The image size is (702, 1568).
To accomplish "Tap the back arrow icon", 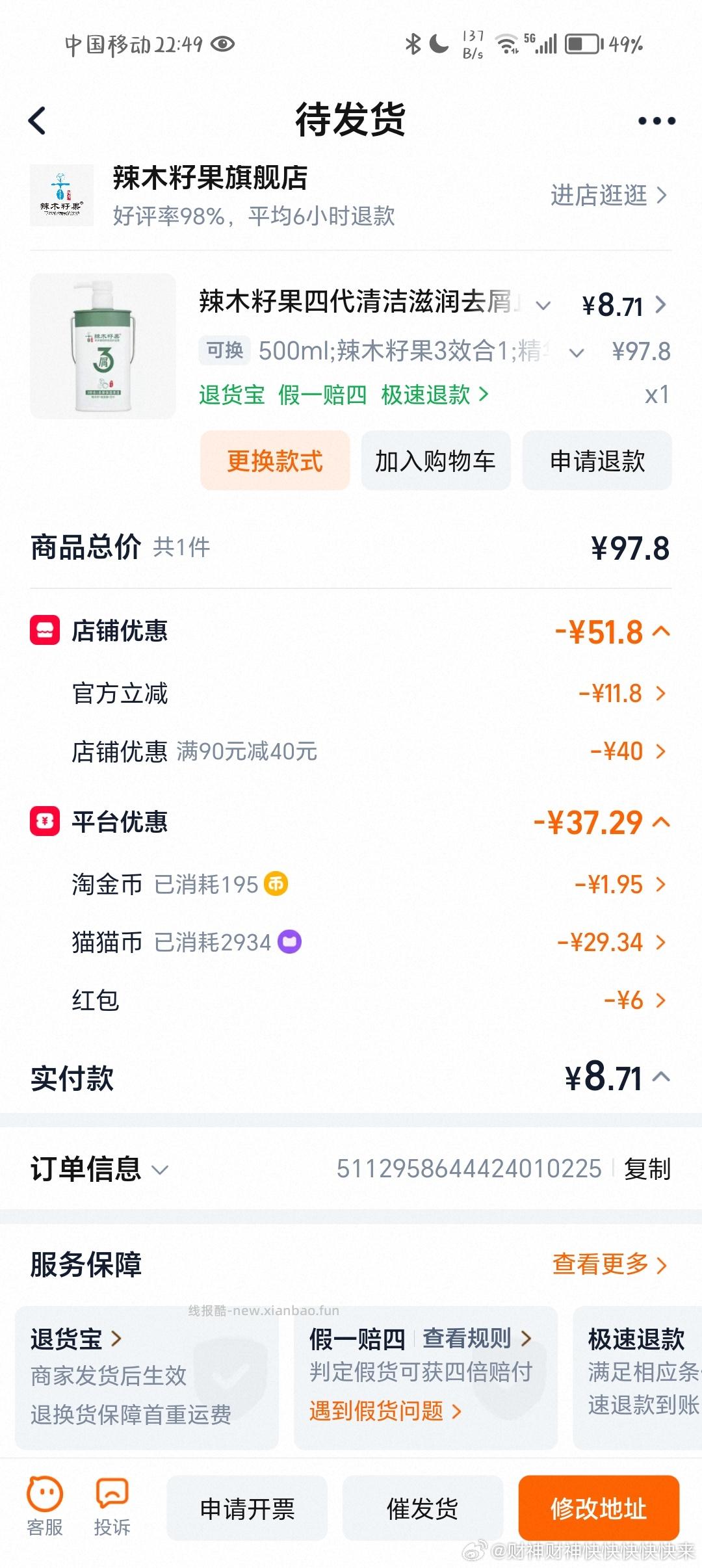I will click(38, 121).
